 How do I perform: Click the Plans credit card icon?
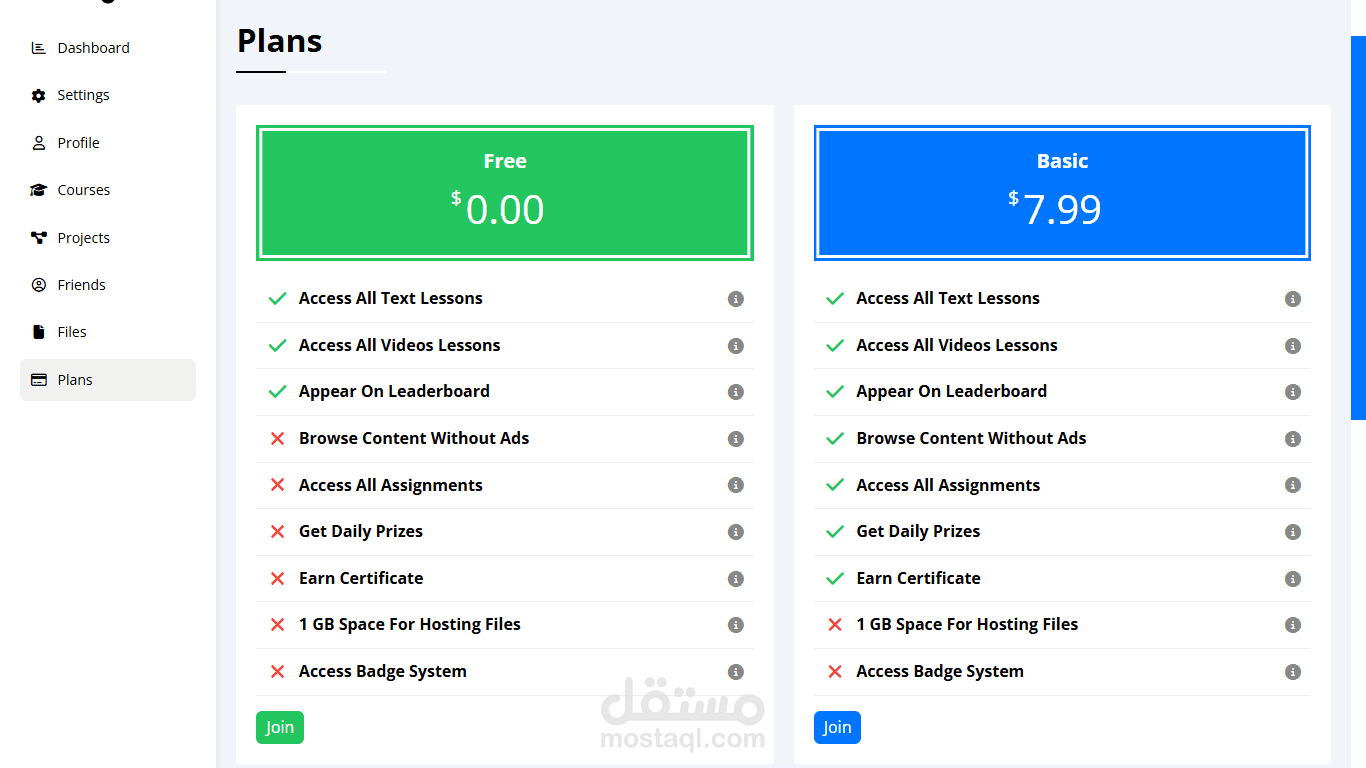(x=39, y=380)
